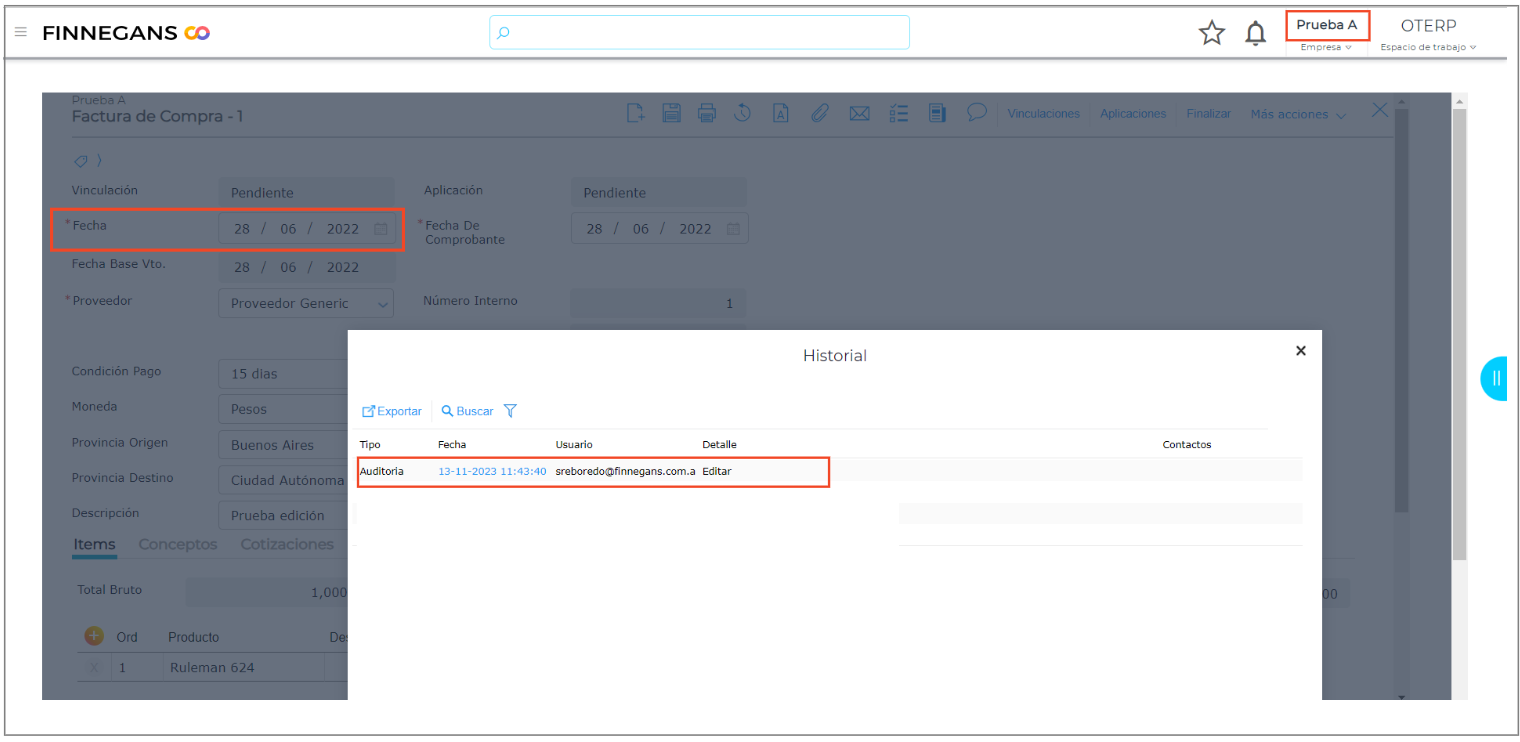The image size is (1520, 742).
Task: Open history via clock arrow icon
Action: tap(742, 113)
